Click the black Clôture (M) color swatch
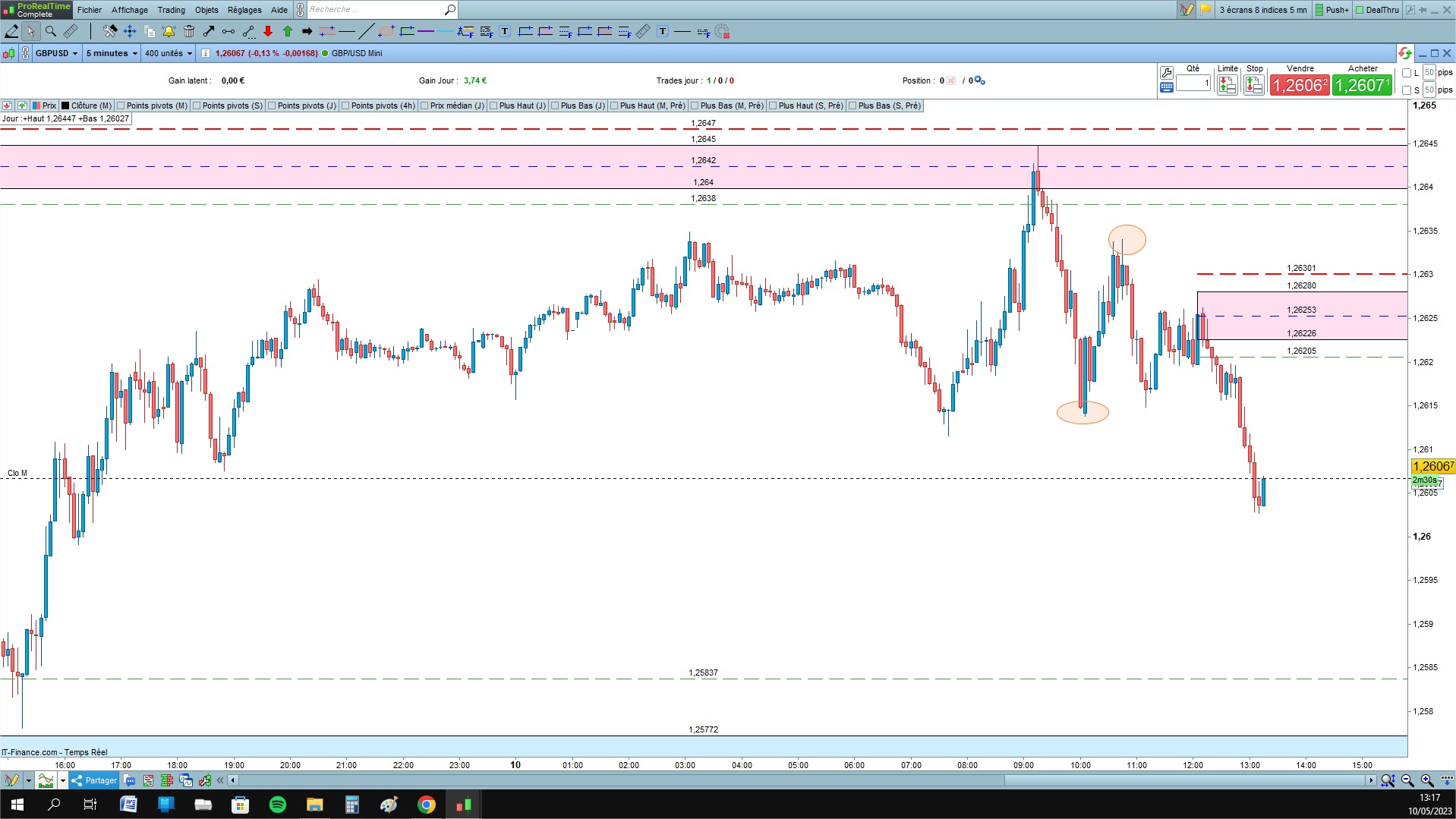 65,106
